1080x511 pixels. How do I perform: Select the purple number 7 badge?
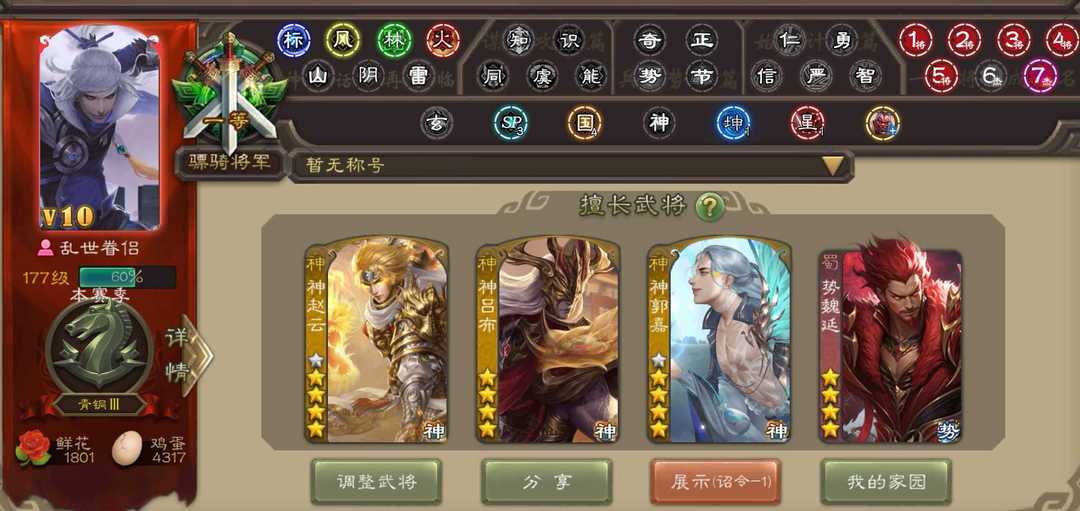click(1040, 76)
